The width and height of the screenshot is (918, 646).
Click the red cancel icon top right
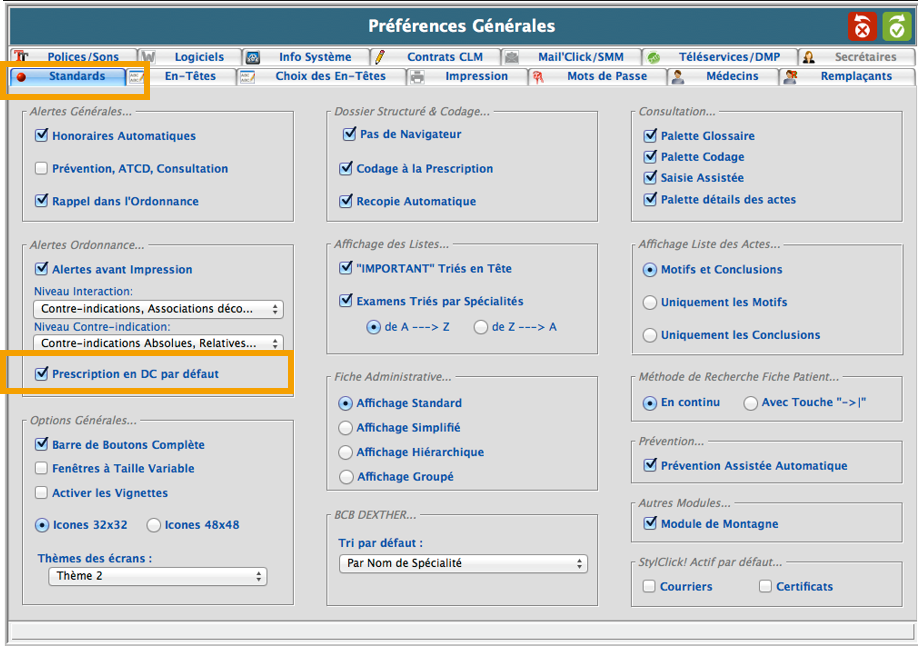coord(862,26)
